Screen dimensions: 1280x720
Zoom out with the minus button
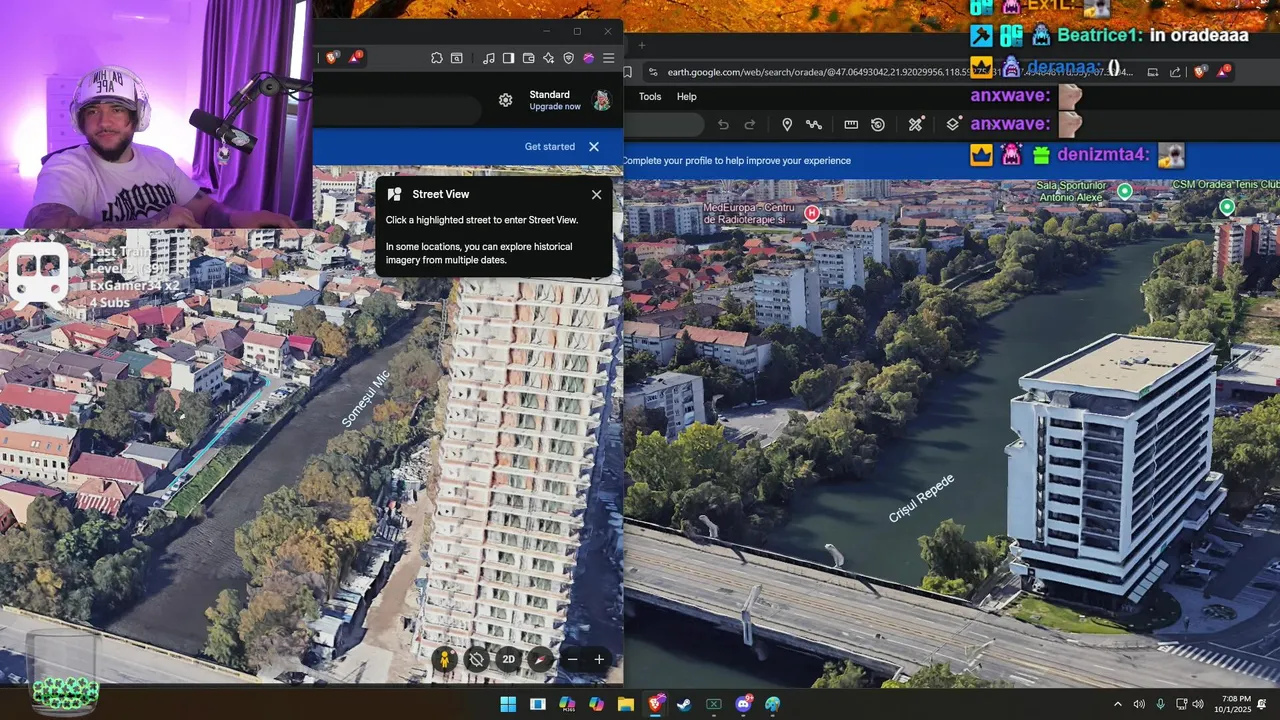[x=573, y=659]
